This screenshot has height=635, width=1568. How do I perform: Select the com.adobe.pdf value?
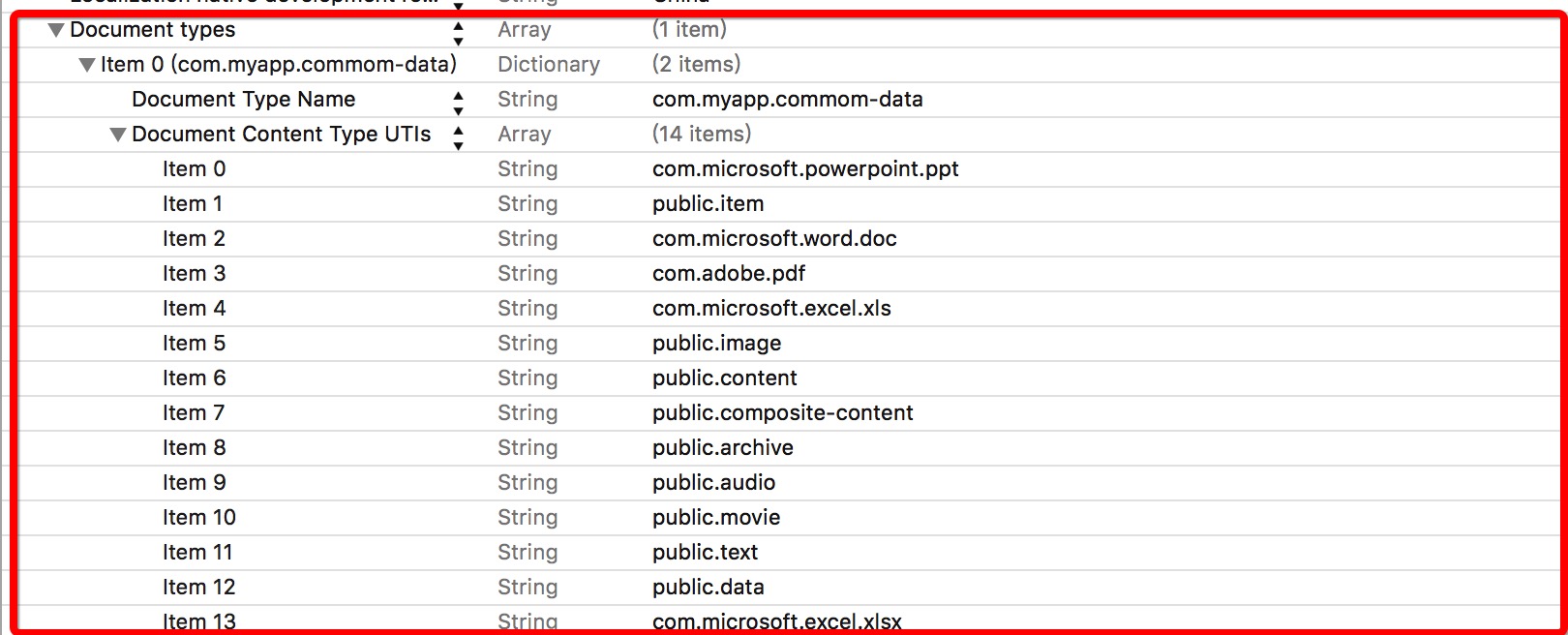(728, 274)
